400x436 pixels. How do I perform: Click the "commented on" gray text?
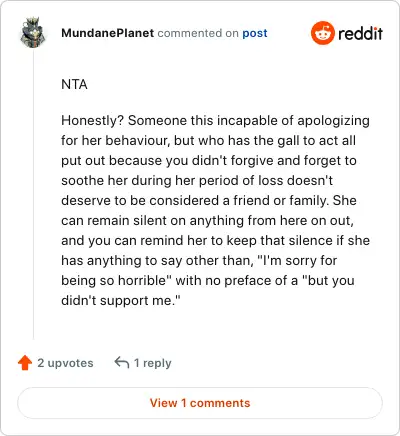198,33
